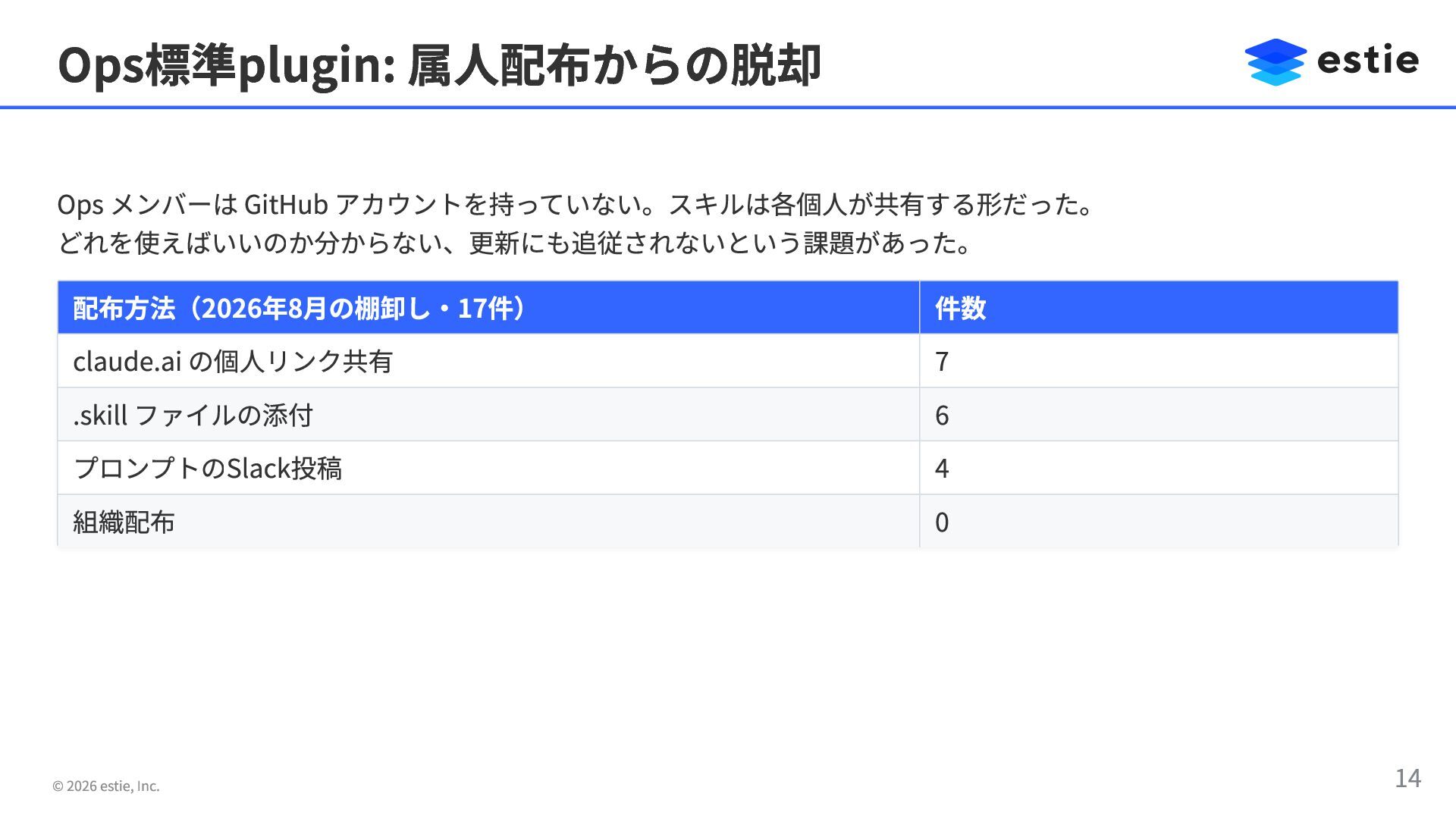The width and height of the screenshot is (1456, 819).
Task: Click the 件数 column header
Action: 1159,307
